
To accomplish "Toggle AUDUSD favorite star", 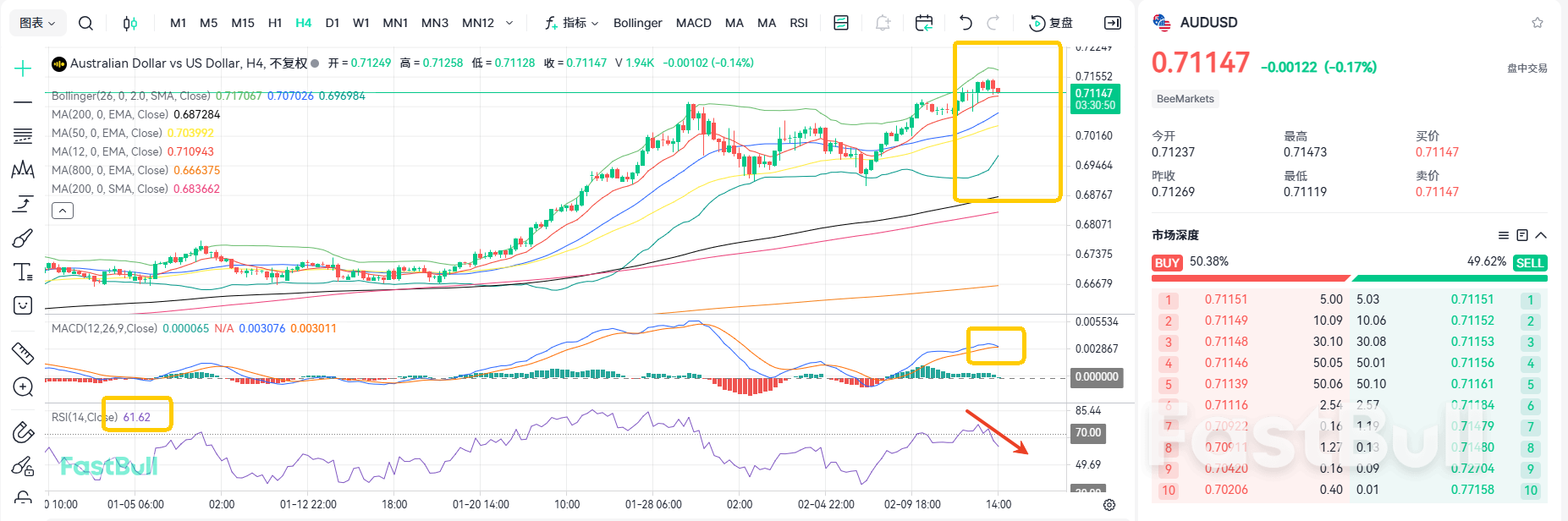I will pyautogui.click(x=1538, y=23).
